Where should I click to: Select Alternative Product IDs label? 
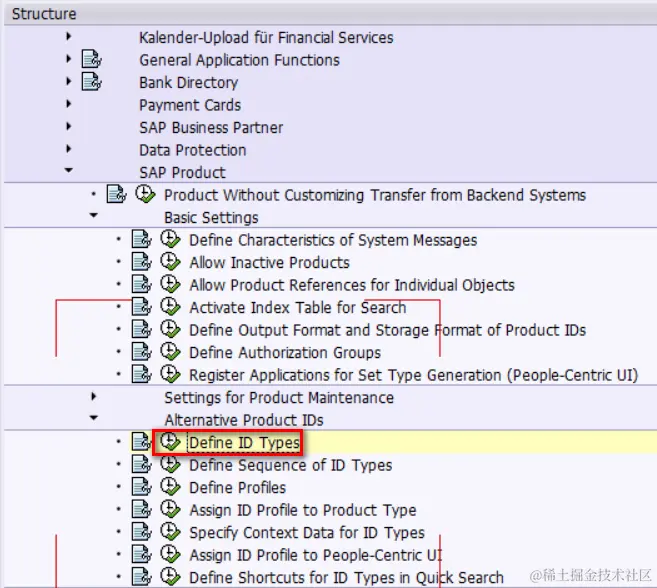click(x=244, y=420)
